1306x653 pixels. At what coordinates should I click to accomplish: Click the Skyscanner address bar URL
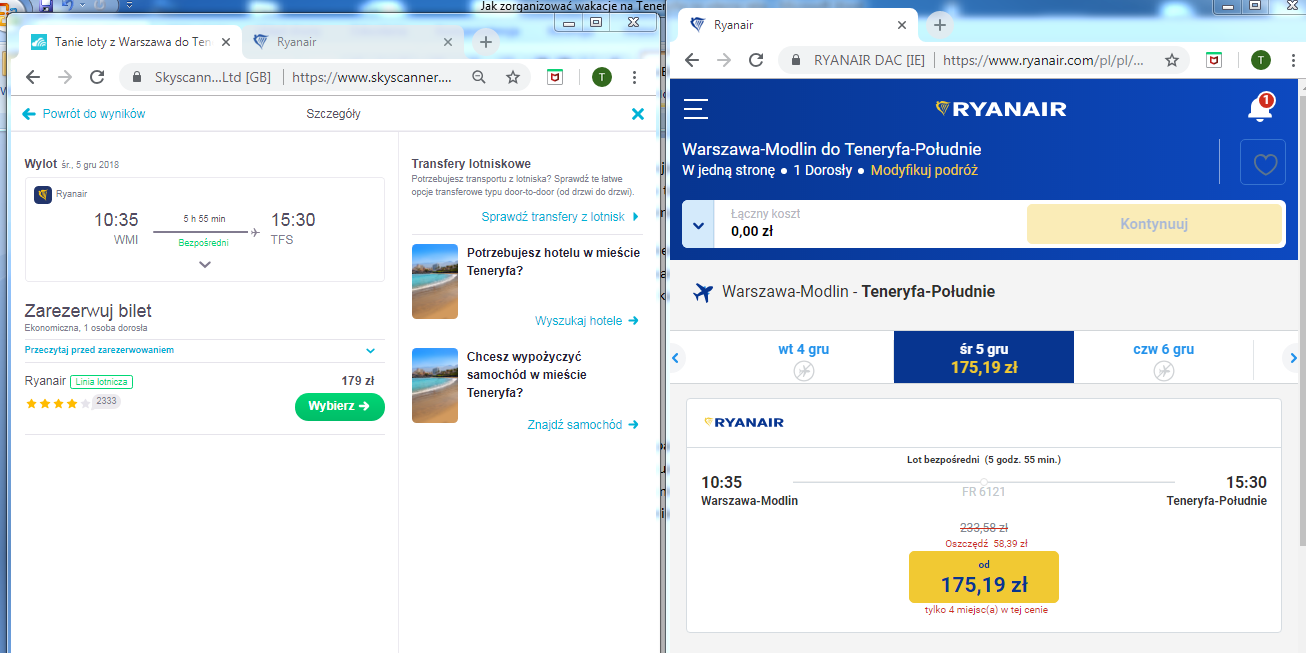click(x=371, y=77)
